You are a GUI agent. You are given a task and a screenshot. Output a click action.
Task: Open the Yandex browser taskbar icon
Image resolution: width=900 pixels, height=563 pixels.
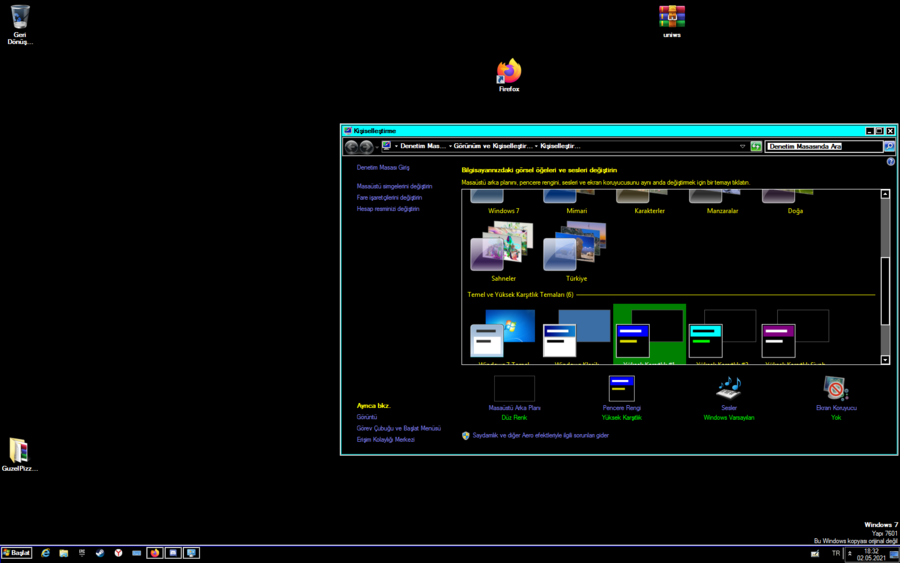[118, 553]
